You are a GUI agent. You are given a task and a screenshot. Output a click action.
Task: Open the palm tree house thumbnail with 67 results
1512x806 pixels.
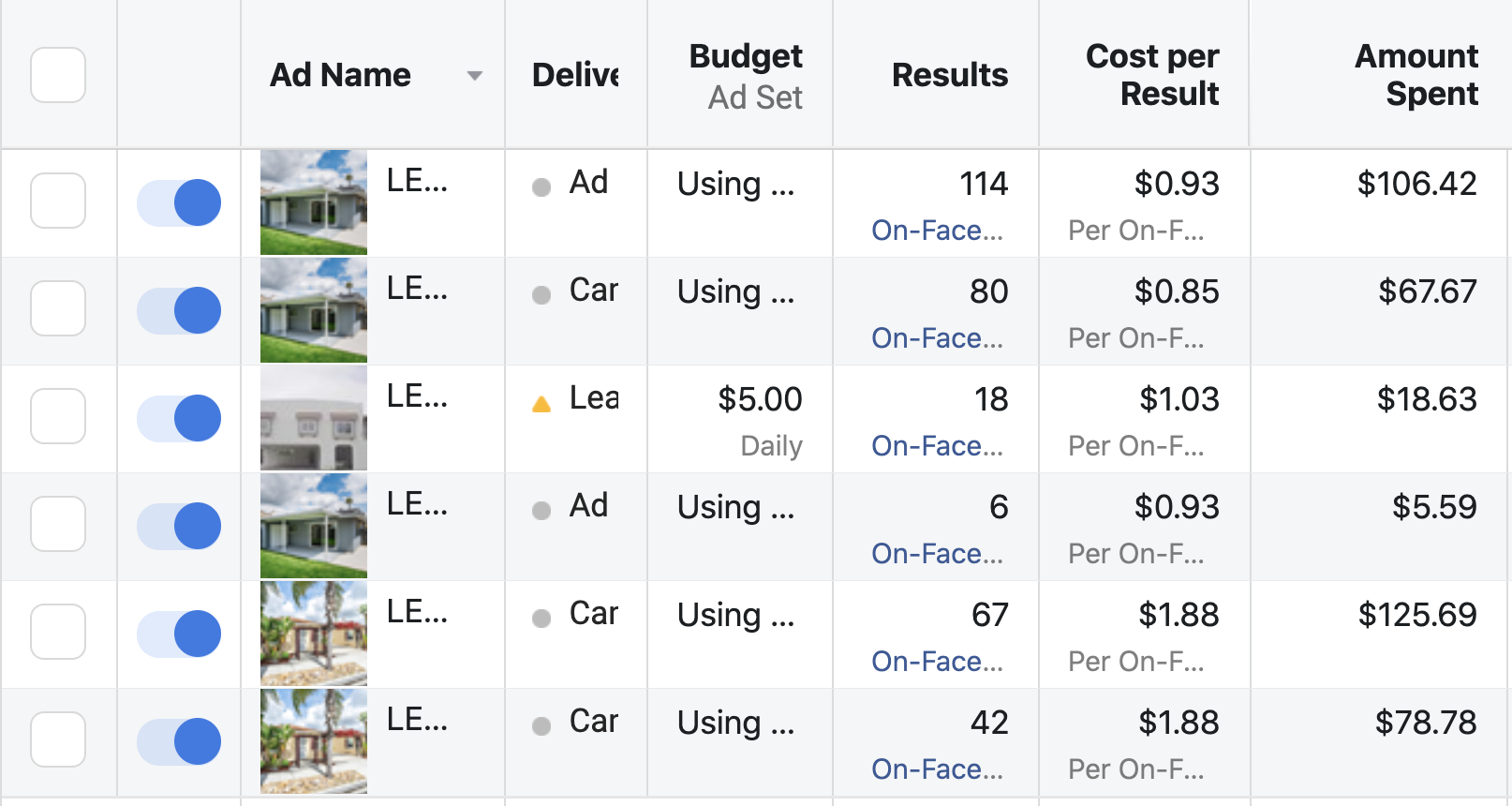point(314,634)
